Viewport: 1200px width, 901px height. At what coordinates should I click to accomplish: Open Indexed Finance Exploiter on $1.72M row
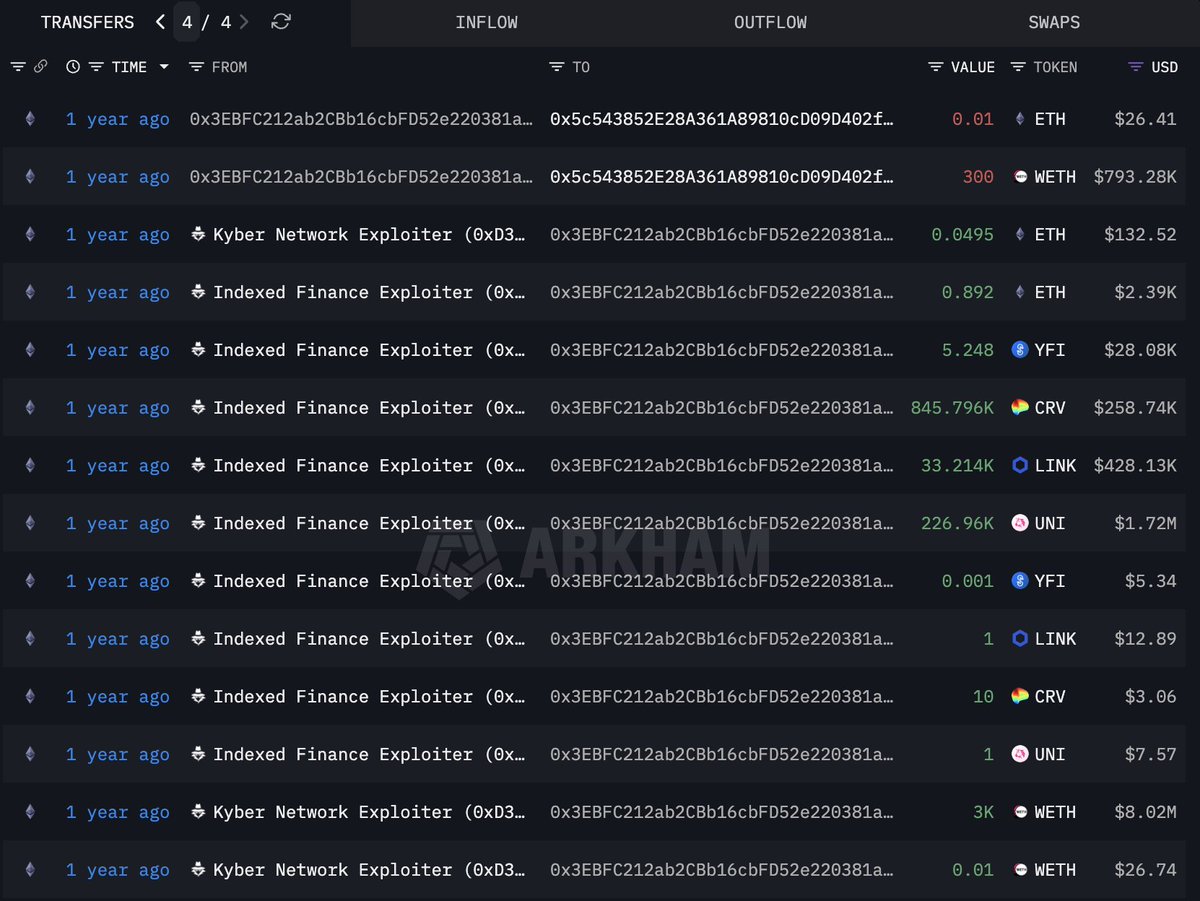(x=369, y=524)
